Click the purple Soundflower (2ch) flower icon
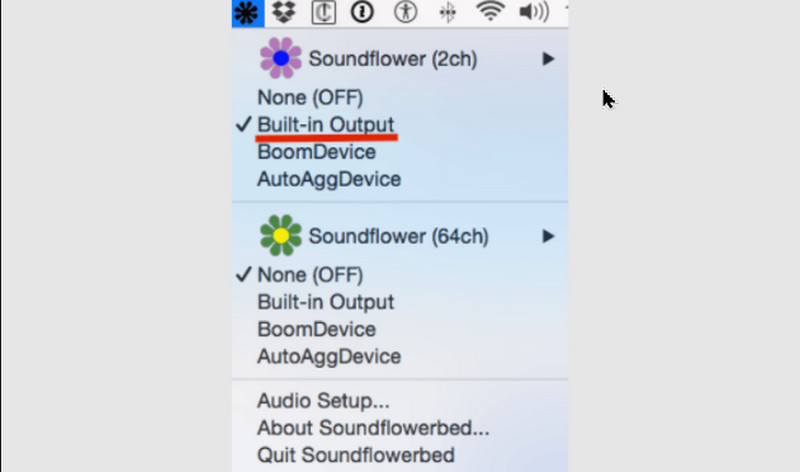800x472 pixels. click(x=280, y=59)
